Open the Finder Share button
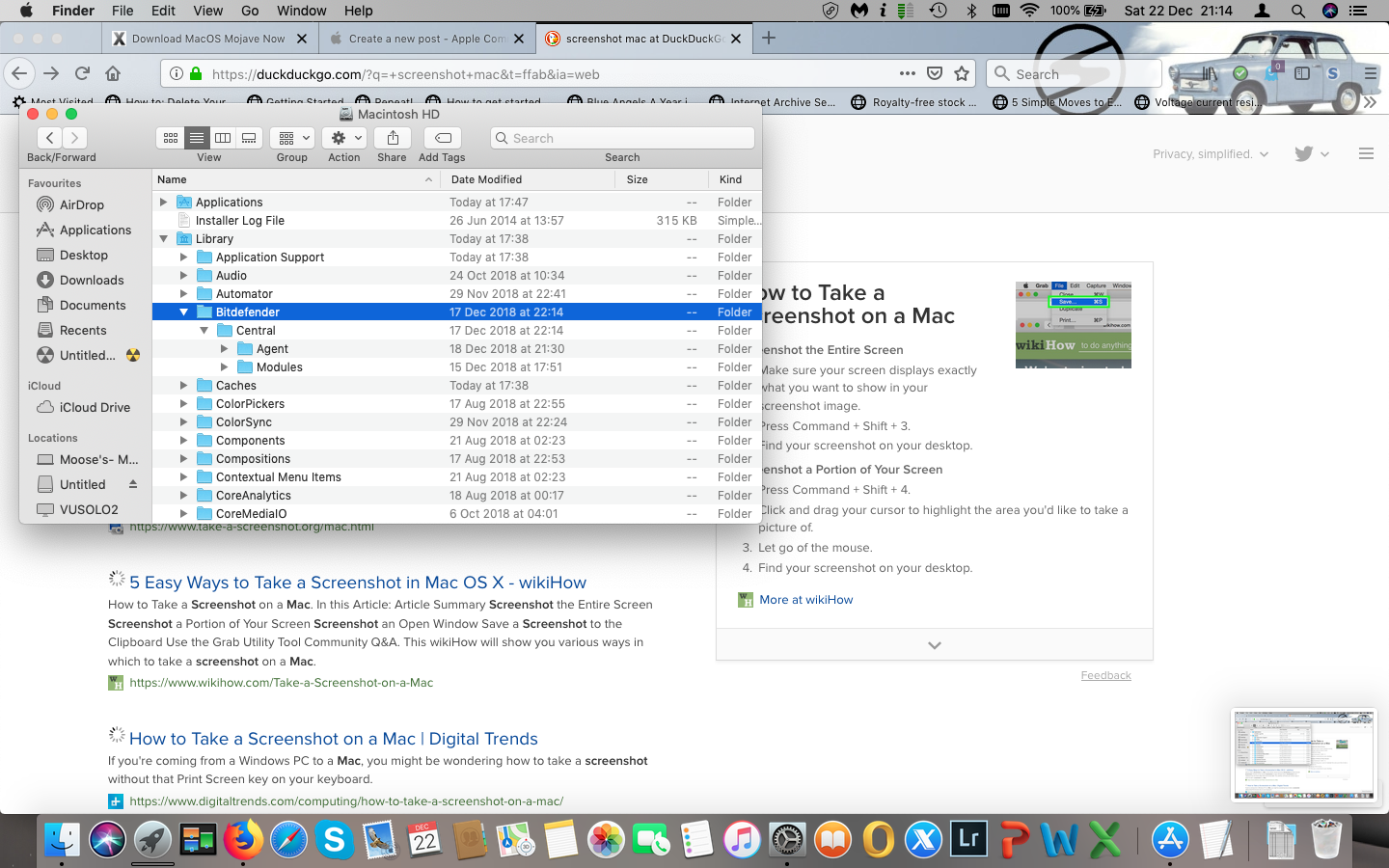 [393, 138]
